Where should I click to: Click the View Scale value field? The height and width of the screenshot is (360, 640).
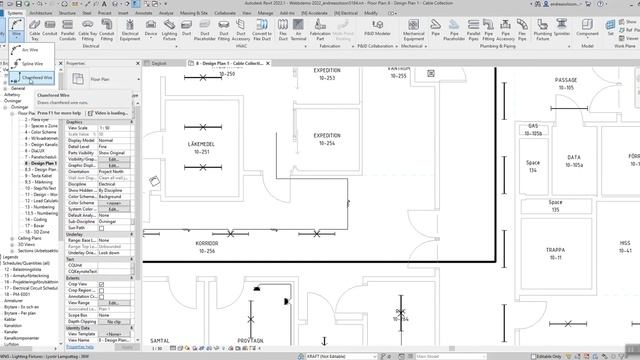coord(114,128)
